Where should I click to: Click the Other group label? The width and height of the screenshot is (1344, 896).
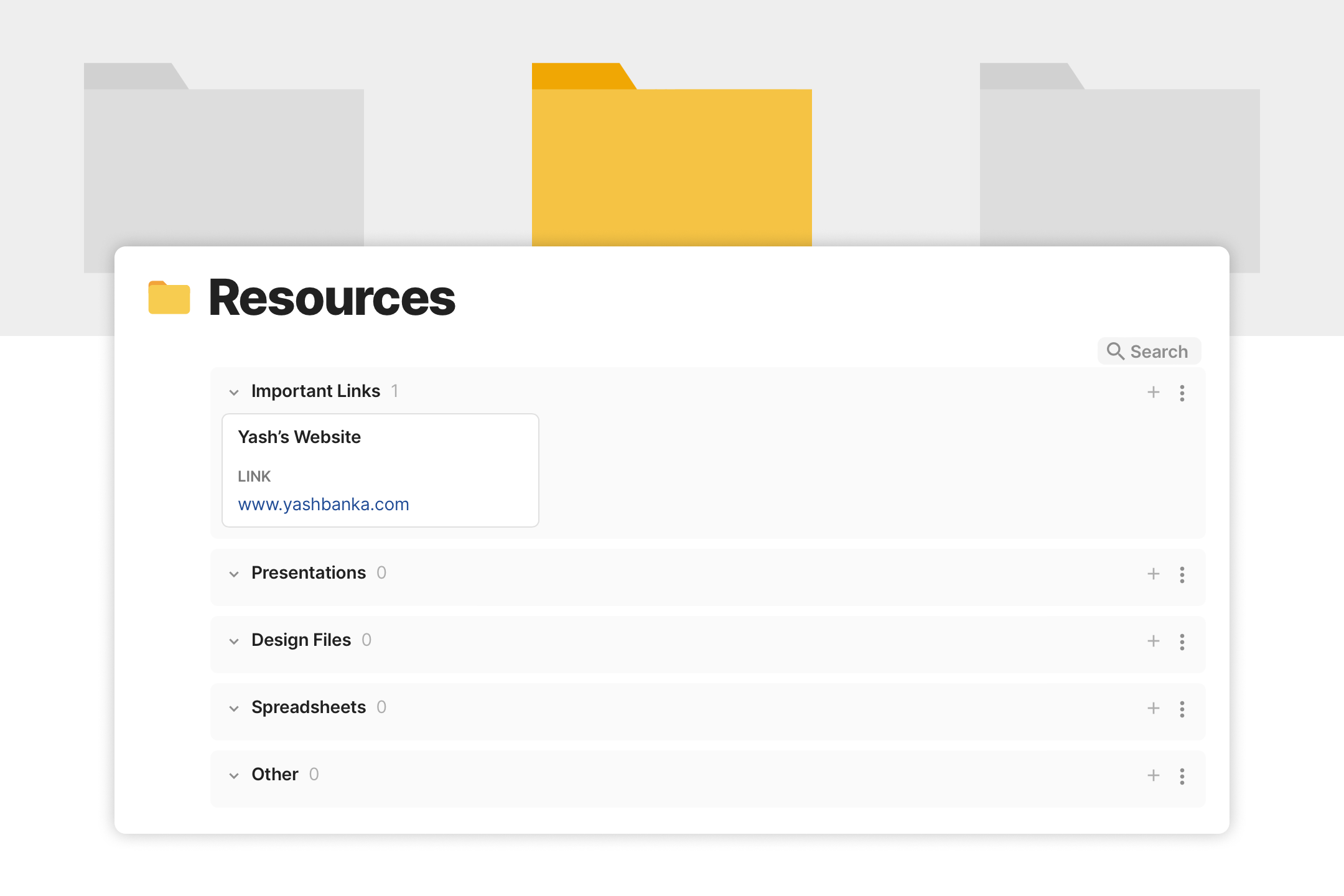(x=275, y=774)
